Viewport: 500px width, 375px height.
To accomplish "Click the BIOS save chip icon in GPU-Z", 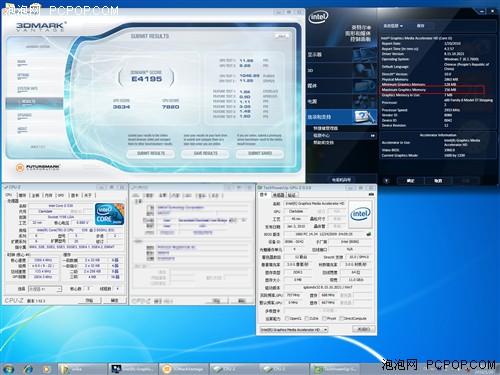I will pyautogui.click(x=369, y=234).
